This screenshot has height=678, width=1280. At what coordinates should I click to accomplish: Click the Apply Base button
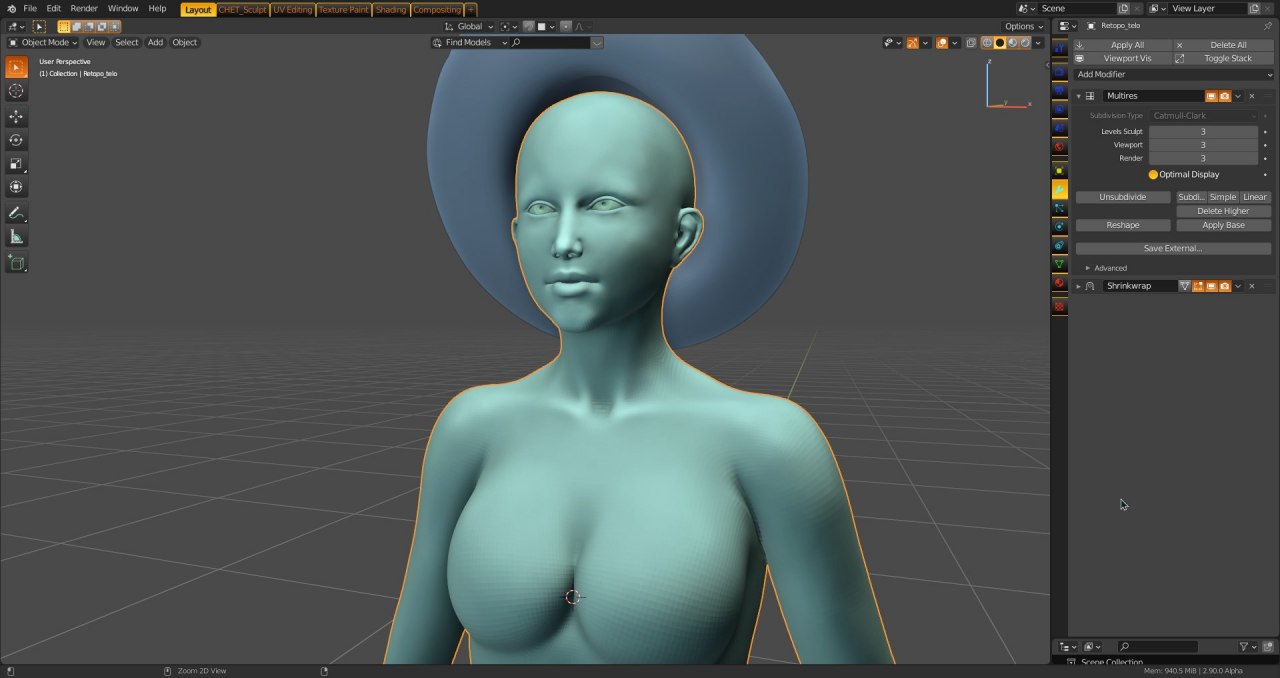click(x=1223, y=225)
